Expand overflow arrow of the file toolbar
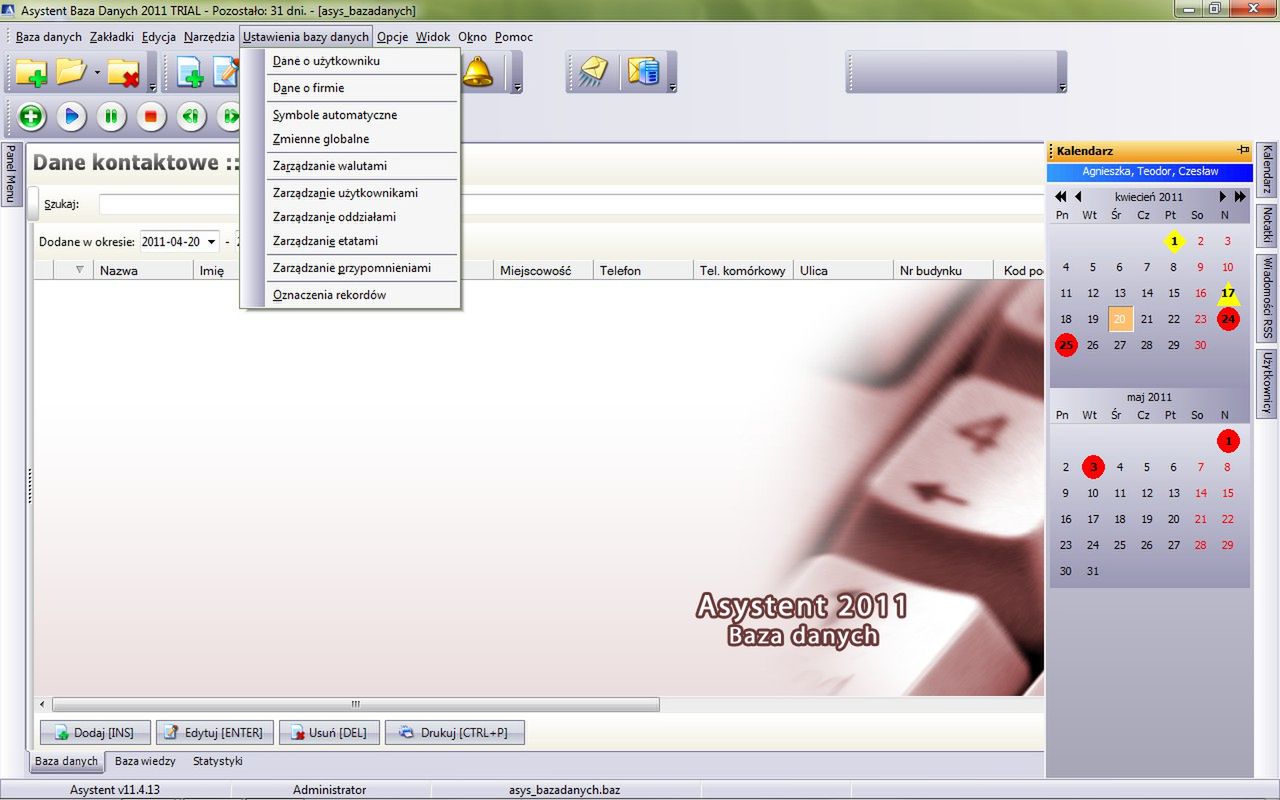 tap(152, 87)
